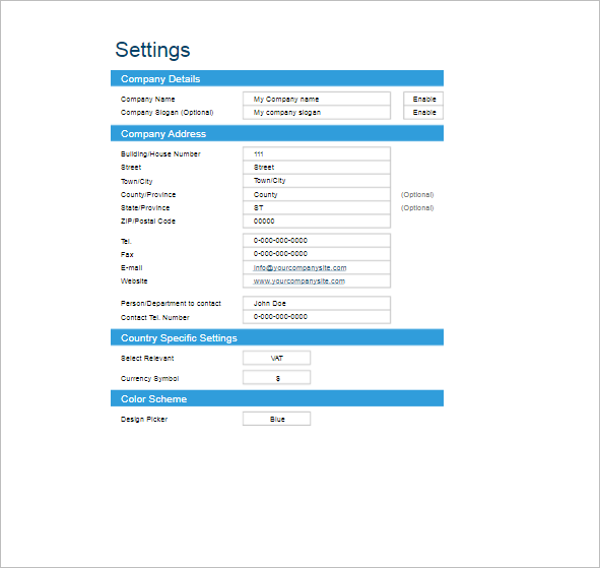
Task: Select the Town/City field
Action: tap(316, 181)
